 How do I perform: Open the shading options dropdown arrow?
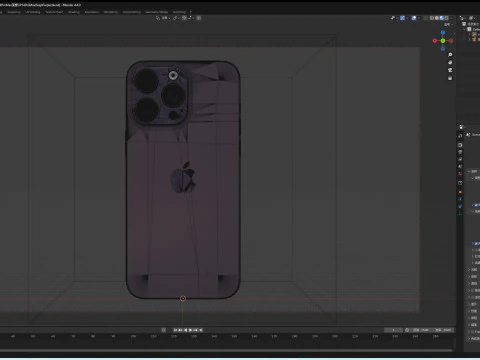(451, 18)
